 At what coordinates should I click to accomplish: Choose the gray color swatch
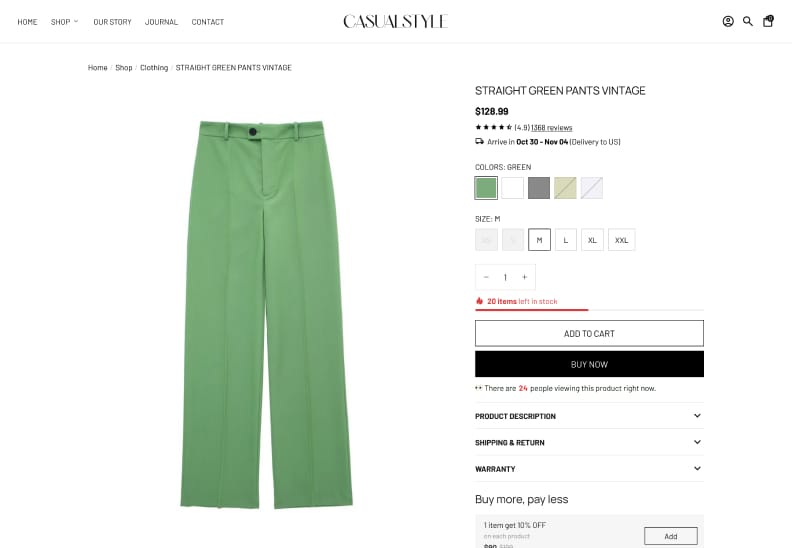pos(538,188)
